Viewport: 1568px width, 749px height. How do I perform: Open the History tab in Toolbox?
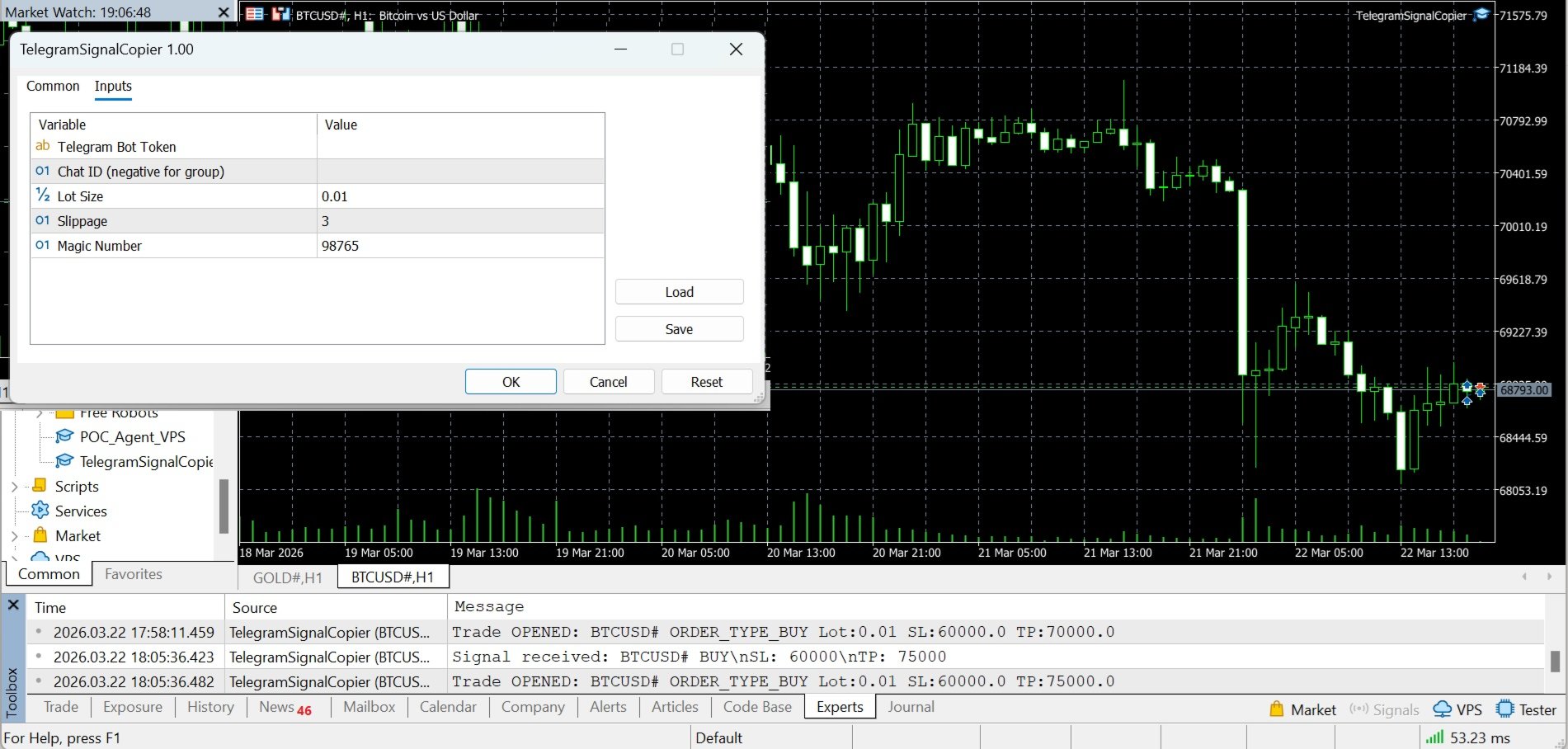click(x=210, y=707)
